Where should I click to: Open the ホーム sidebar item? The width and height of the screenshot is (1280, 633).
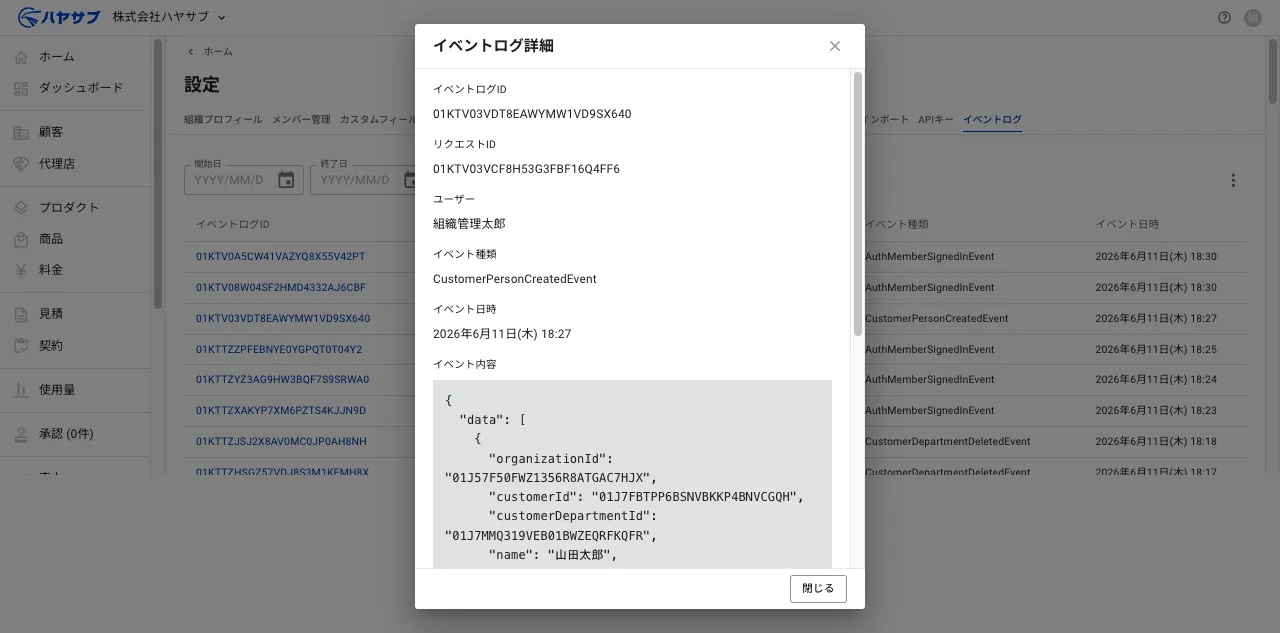pyautogui.click(x=75, y=57)
